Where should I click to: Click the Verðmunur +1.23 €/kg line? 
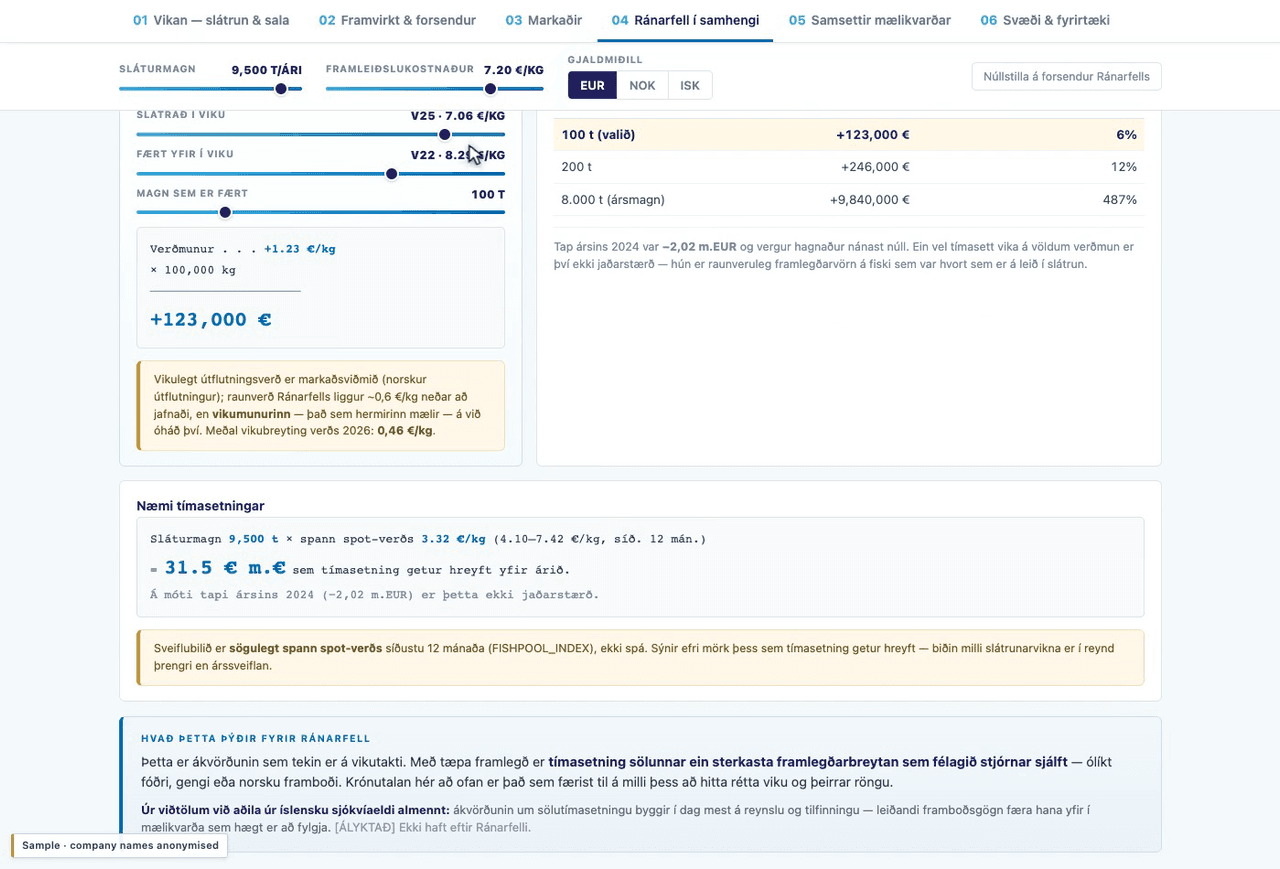click(x=243, y=249)
